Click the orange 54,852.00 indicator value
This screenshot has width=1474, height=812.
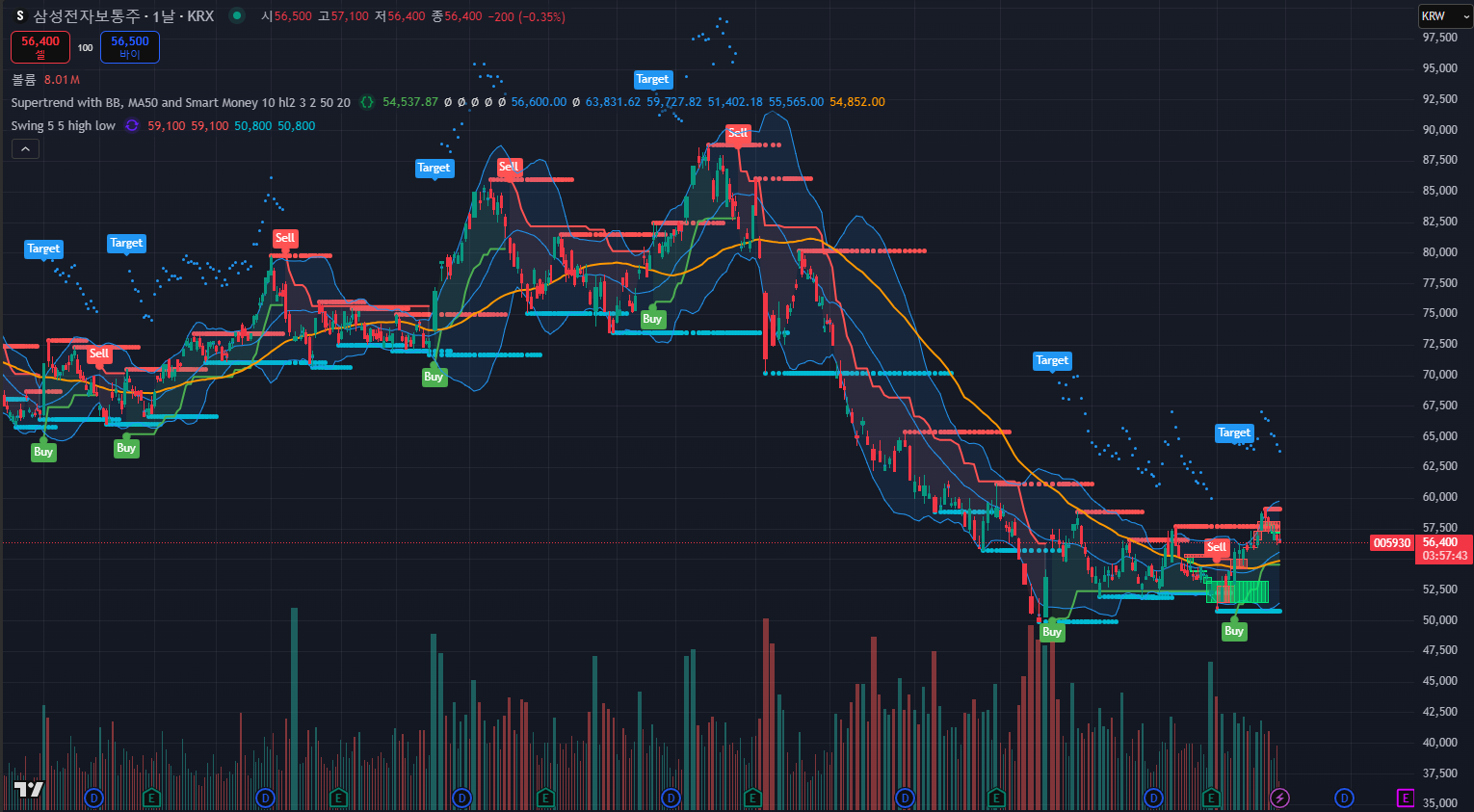point(857,102)
